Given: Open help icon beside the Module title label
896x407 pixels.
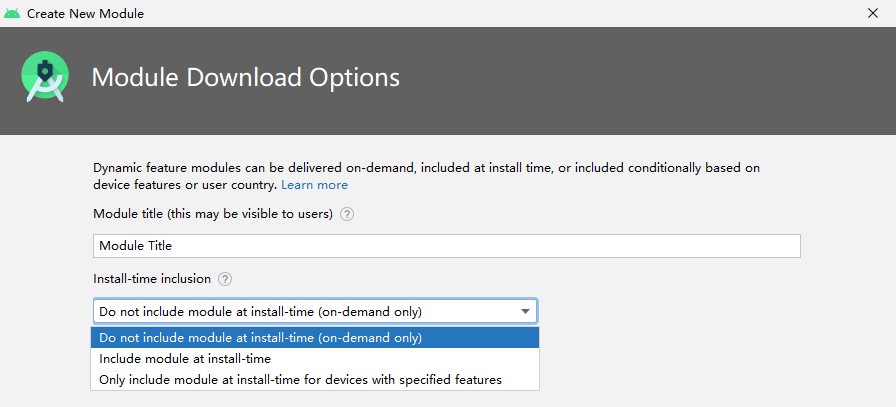Looking at the screenshot, I should [347, 214].
